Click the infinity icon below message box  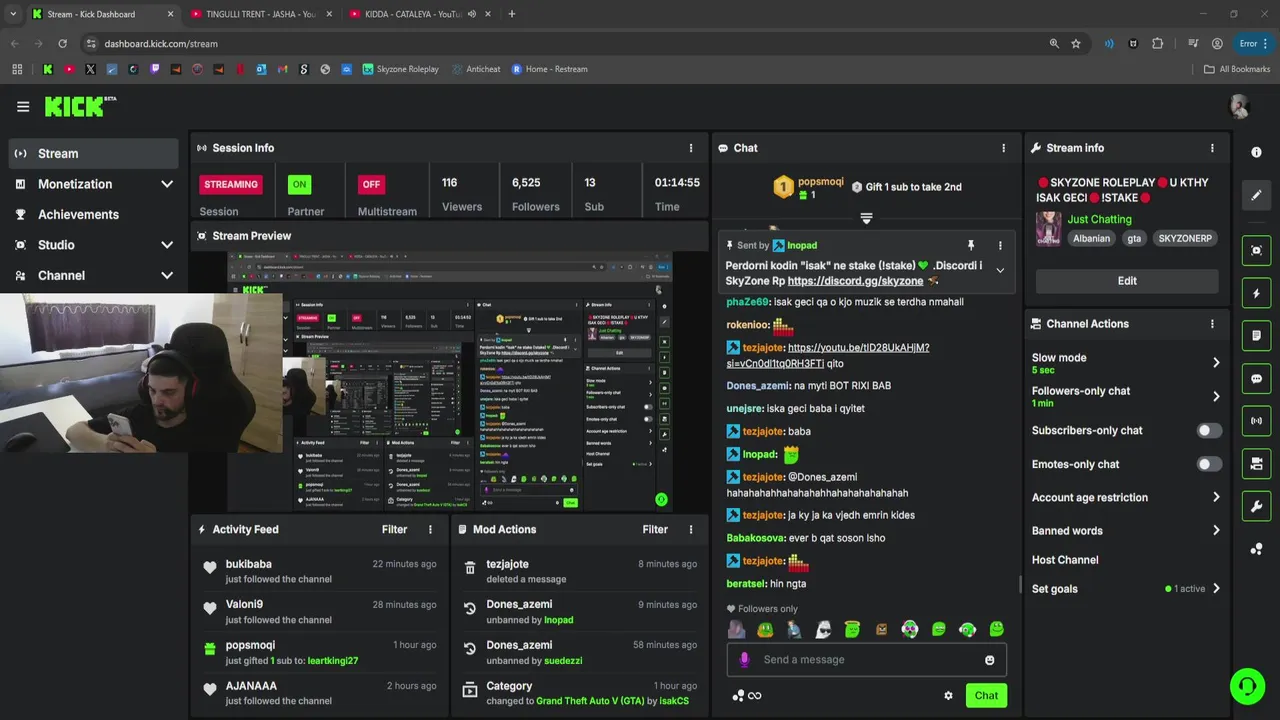(755, 696)
